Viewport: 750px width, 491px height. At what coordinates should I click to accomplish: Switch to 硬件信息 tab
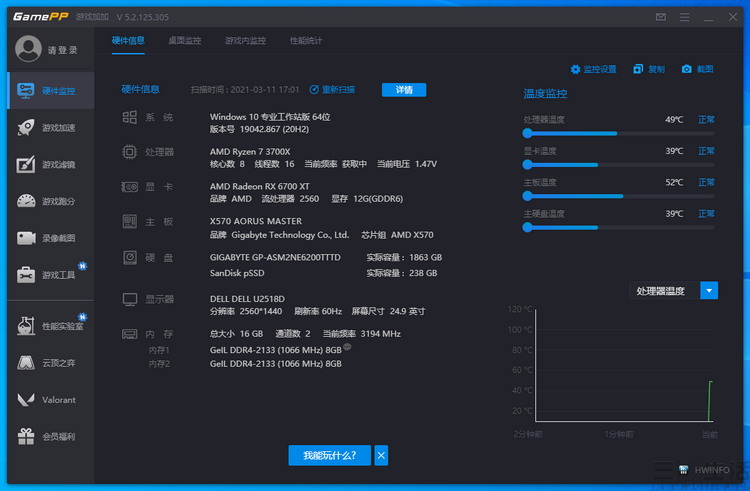128,41
